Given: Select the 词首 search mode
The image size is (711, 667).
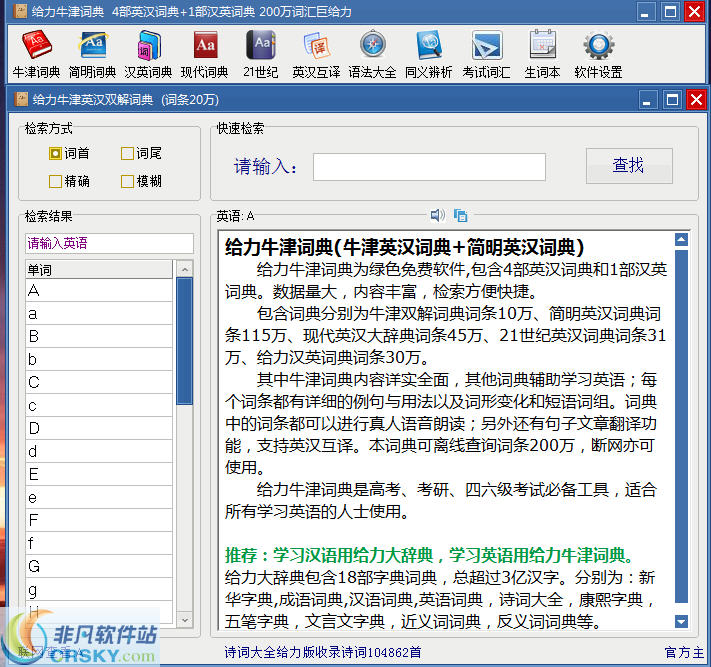Looking at the screenshot, I should 56,154.
